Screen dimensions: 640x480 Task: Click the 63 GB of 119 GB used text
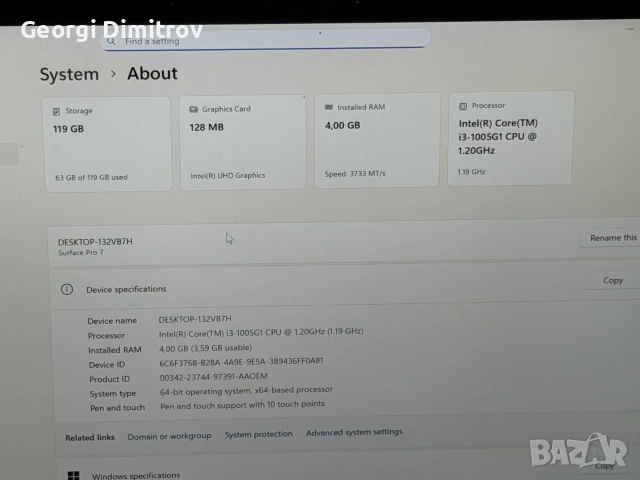(x=91, y=178)
